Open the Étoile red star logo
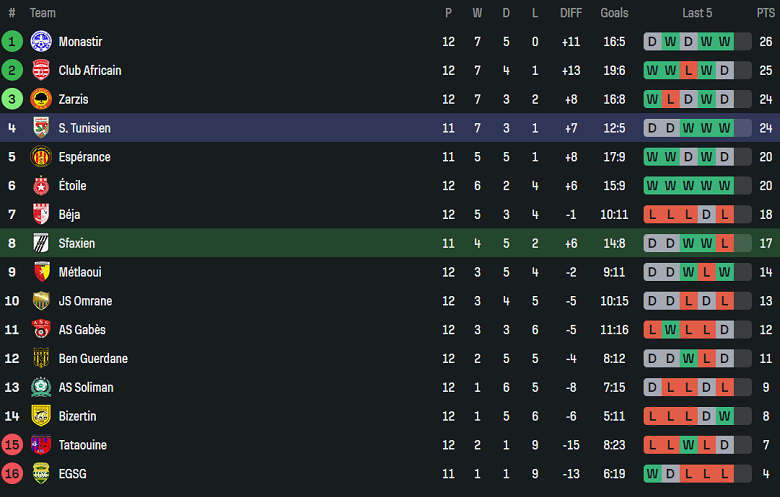 41,186
